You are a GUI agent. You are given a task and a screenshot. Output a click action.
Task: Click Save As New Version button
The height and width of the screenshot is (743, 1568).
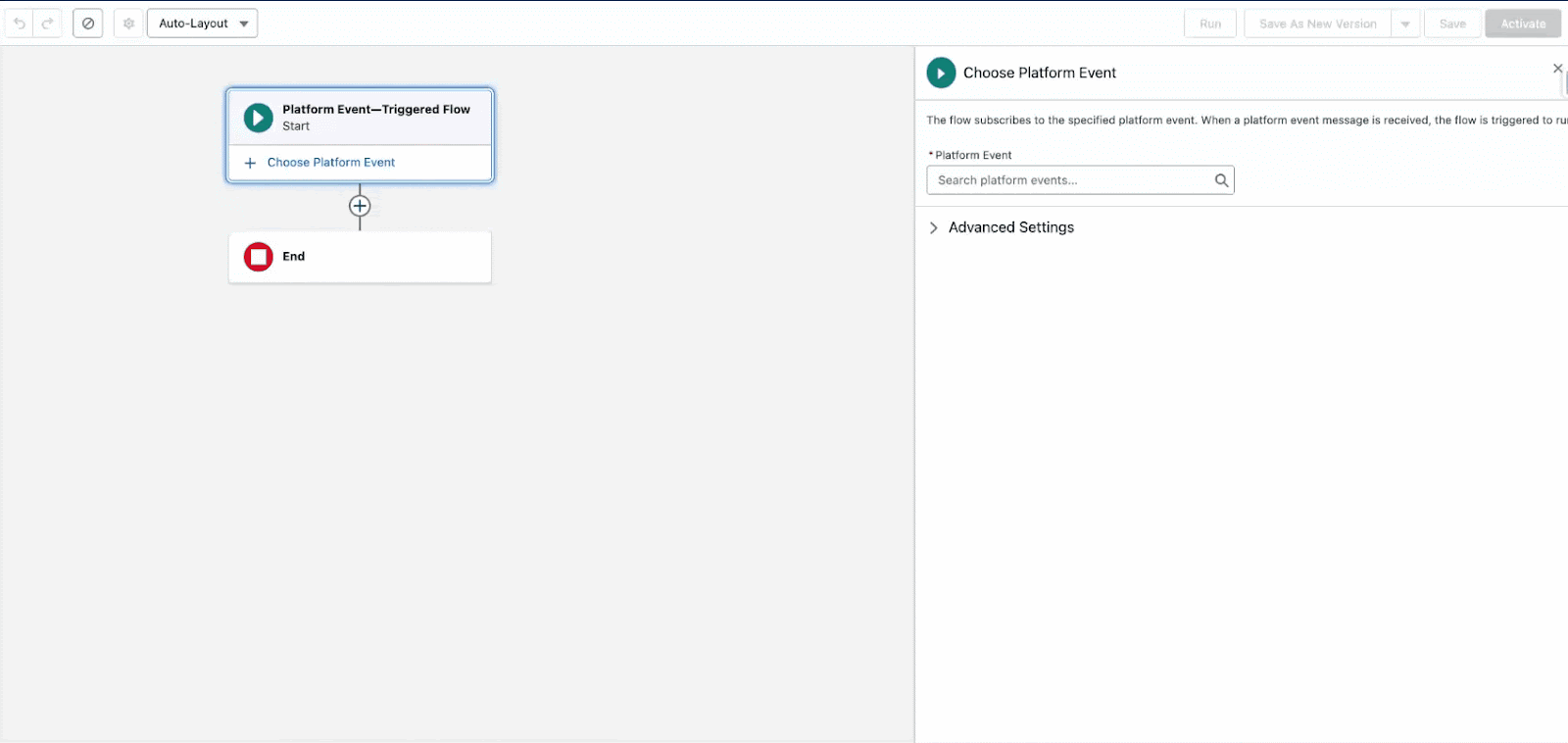[x=1318, y=24]
